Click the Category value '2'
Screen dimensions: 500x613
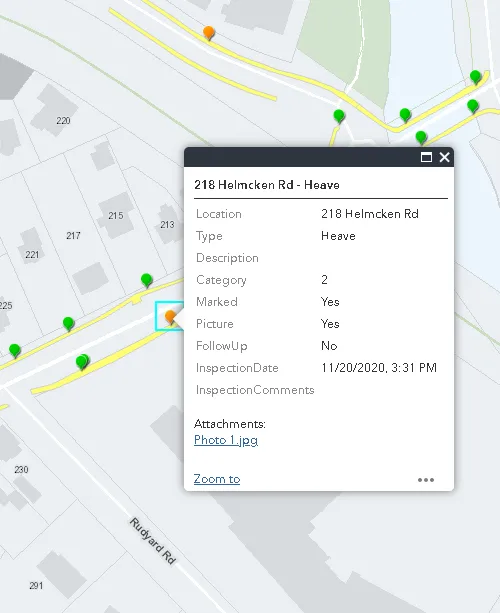click(x=324, y=280)
